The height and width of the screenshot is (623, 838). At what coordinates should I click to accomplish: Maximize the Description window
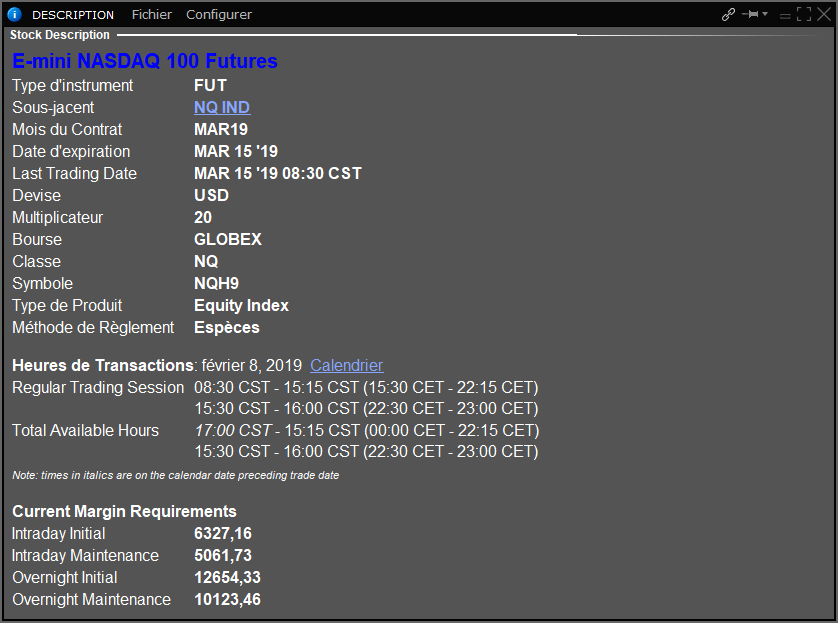804,14
